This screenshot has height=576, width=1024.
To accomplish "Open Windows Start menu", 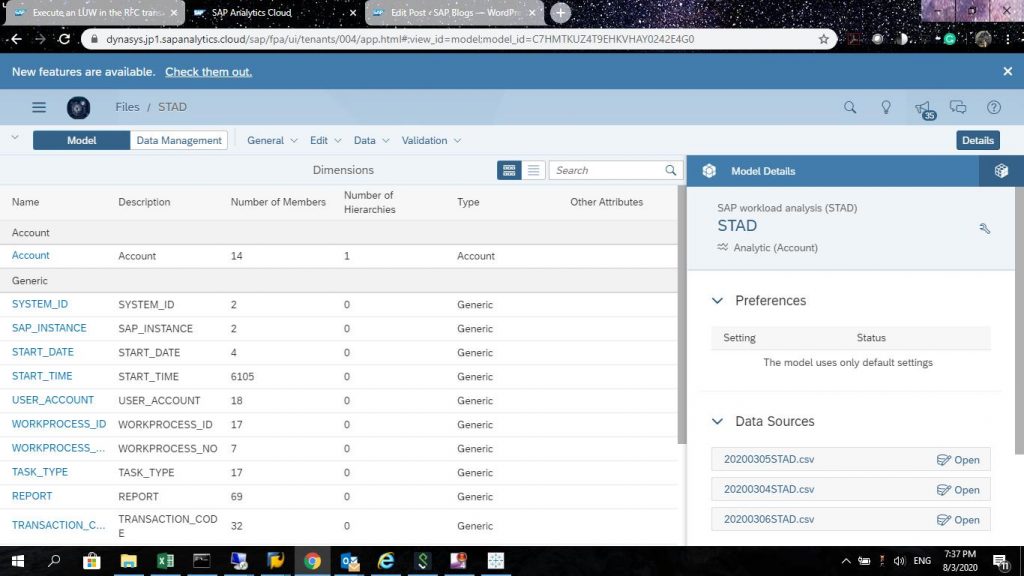I will 18,561.
